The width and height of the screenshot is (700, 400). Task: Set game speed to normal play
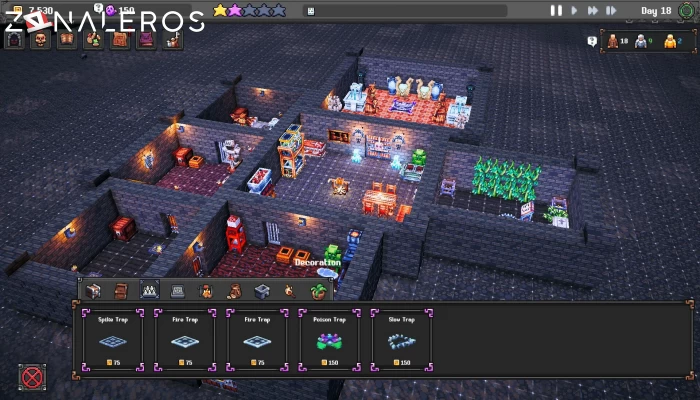(x=575, y=10)
